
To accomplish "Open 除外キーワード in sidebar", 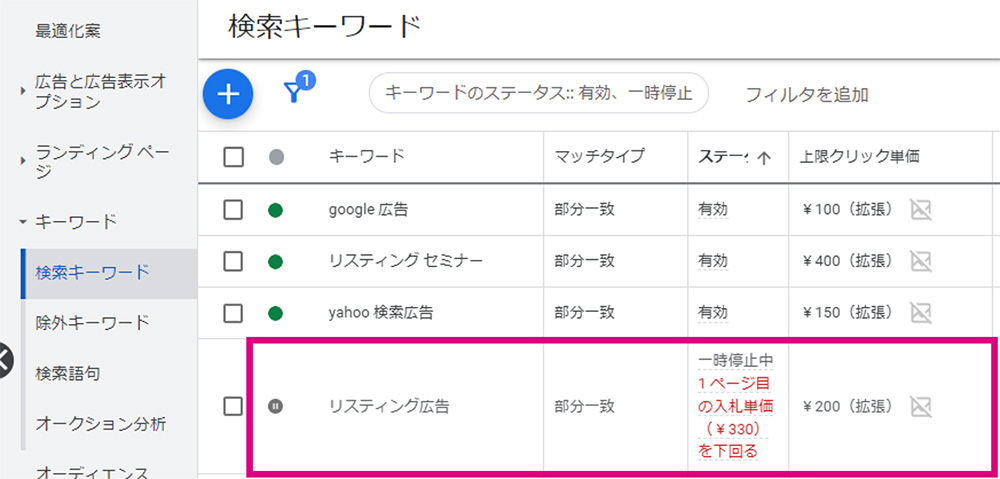I will tap(92, 323).
